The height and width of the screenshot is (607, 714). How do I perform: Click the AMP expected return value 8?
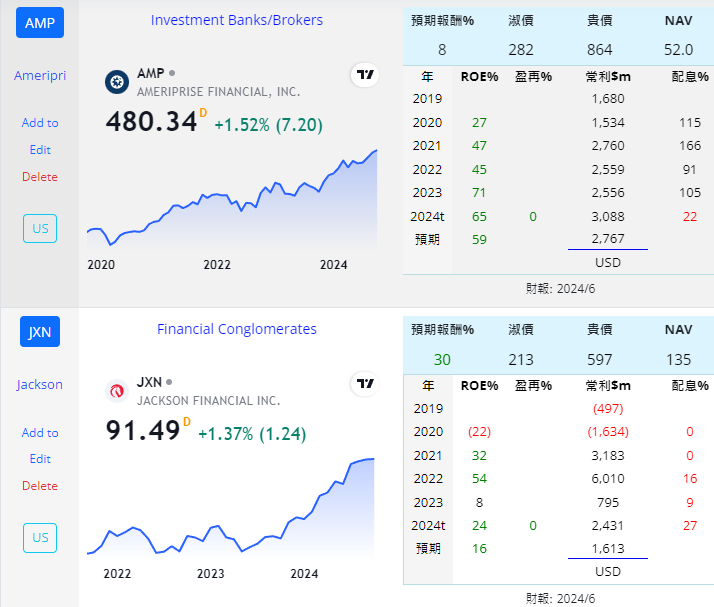[442, 49]
